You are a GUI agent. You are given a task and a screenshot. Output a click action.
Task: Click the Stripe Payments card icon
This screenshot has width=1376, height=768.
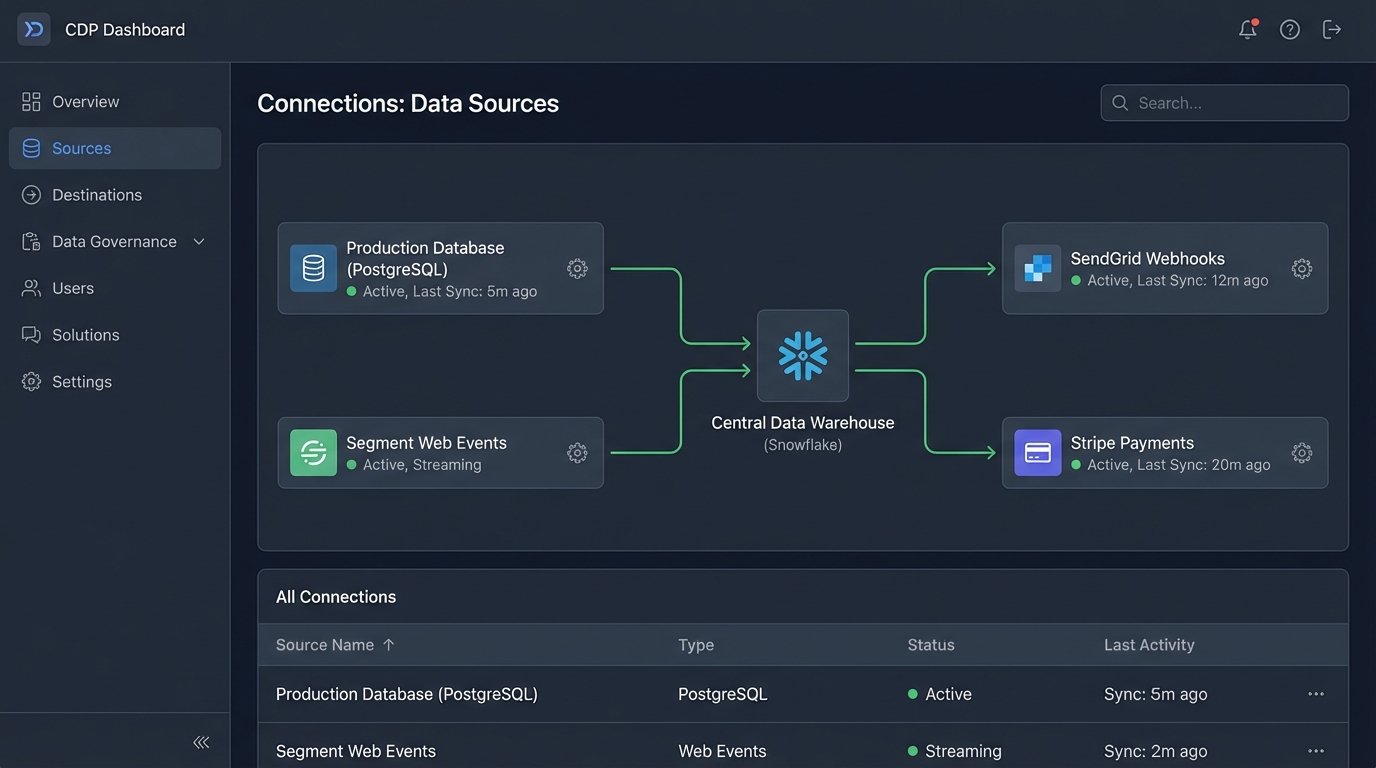click(1037, 453)
